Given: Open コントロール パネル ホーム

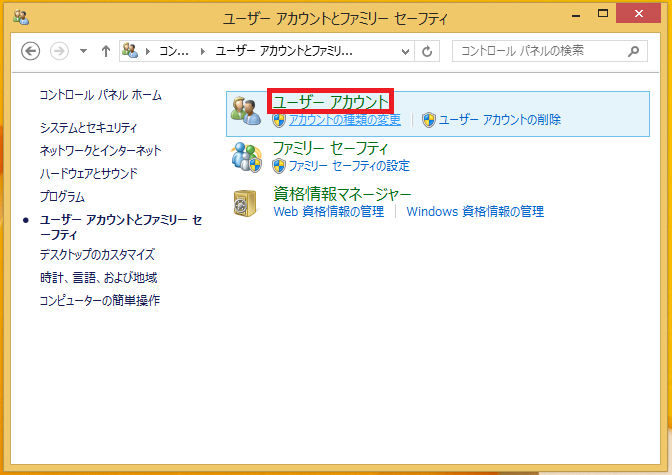Looking at the screenshot, I should tap(101, 95).
